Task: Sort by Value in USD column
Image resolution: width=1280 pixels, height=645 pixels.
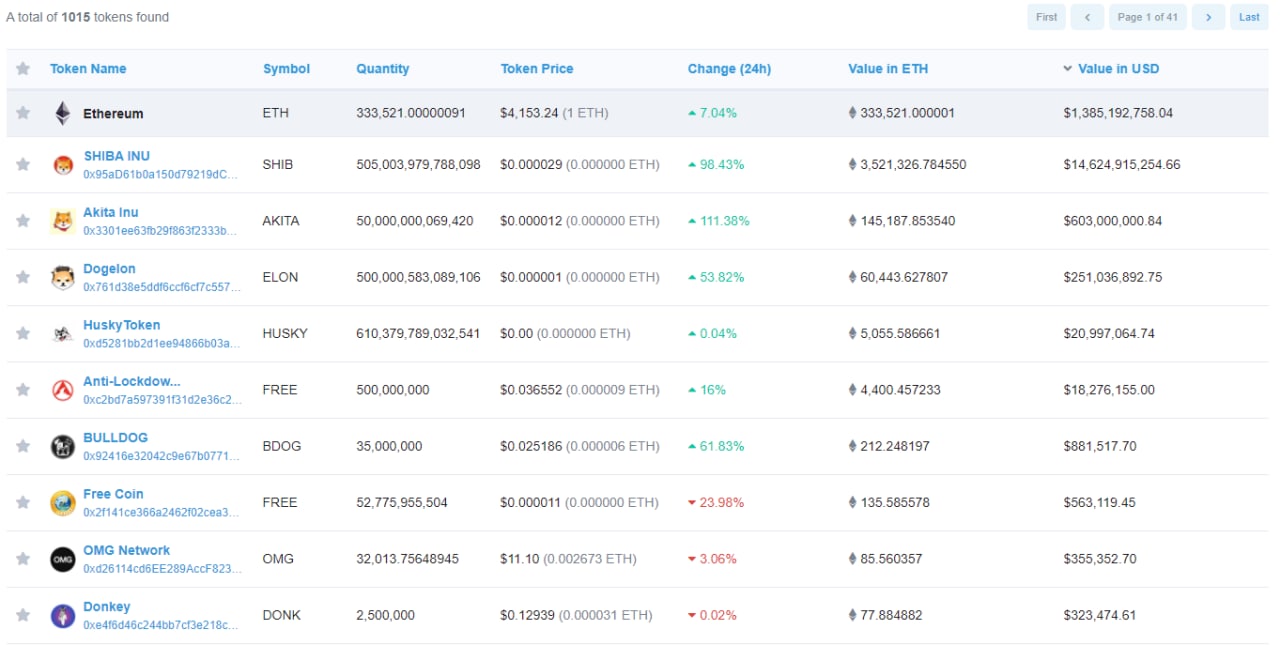Action: point(1118,69)
